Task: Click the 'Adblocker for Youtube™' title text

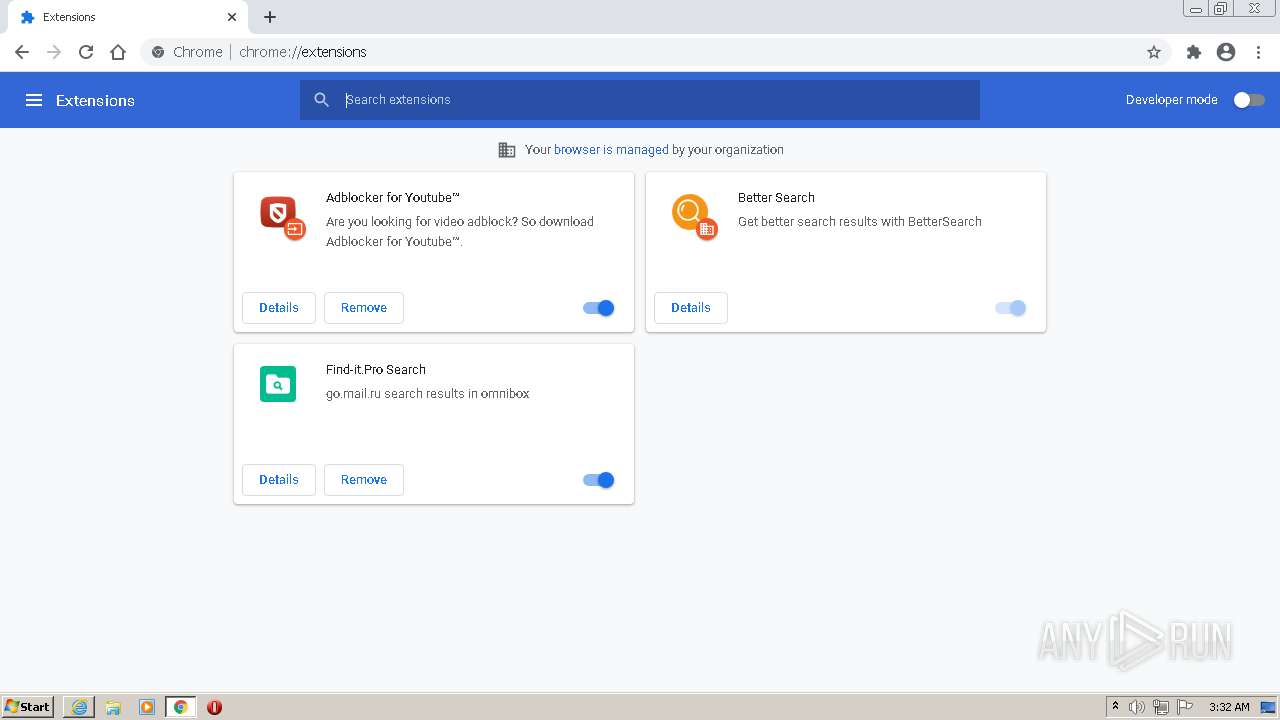Action: [x=393, y=198]
